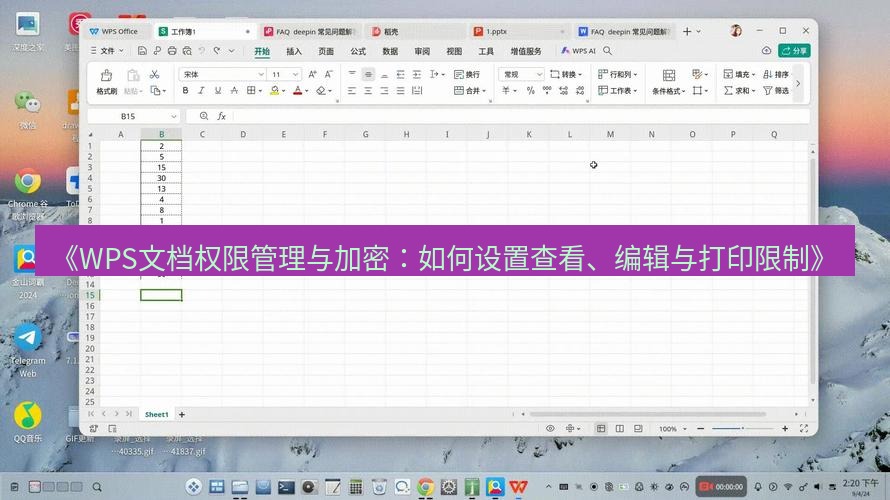Apply percent style format

point(530,90)
